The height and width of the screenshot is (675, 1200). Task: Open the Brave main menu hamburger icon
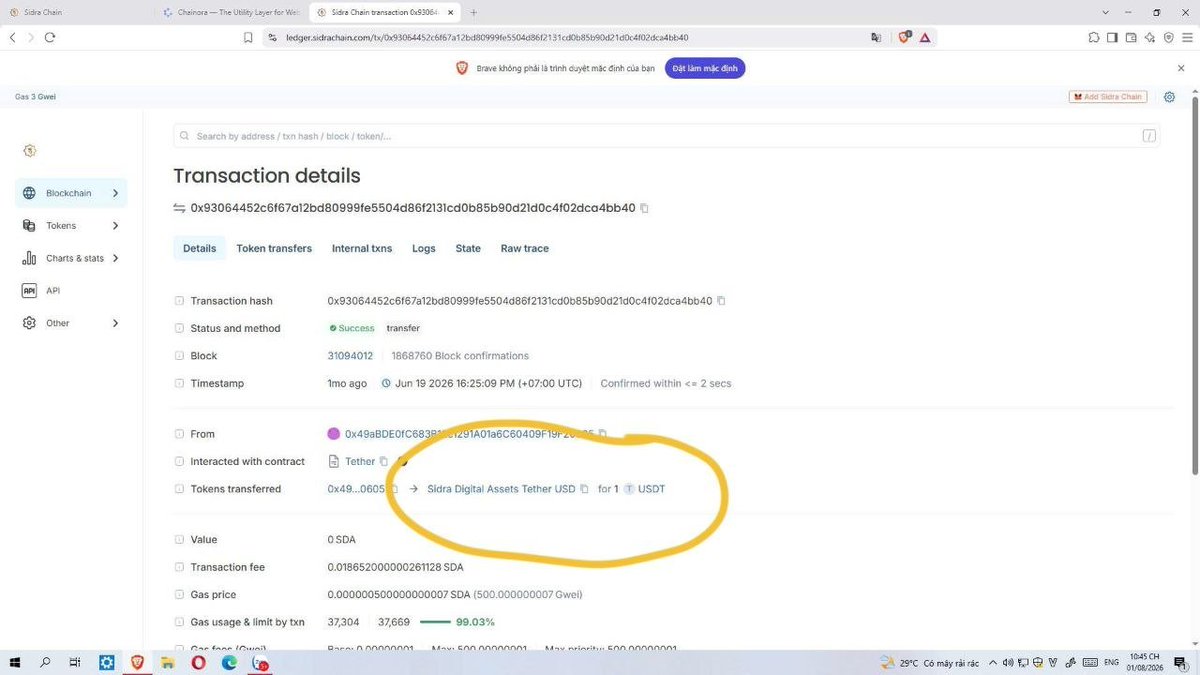(x=1185, y=37)
